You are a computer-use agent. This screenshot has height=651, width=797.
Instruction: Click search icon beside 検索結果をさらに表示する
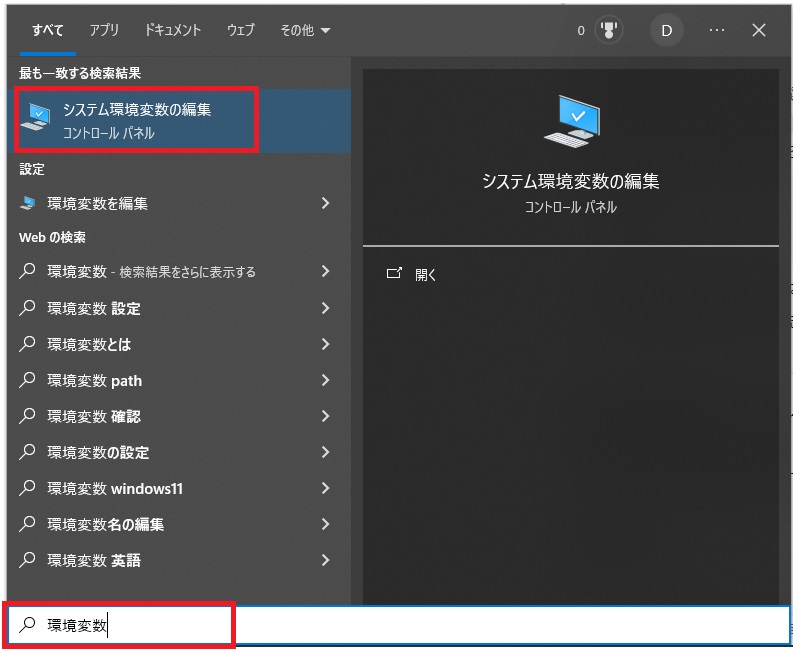point(27,271)
